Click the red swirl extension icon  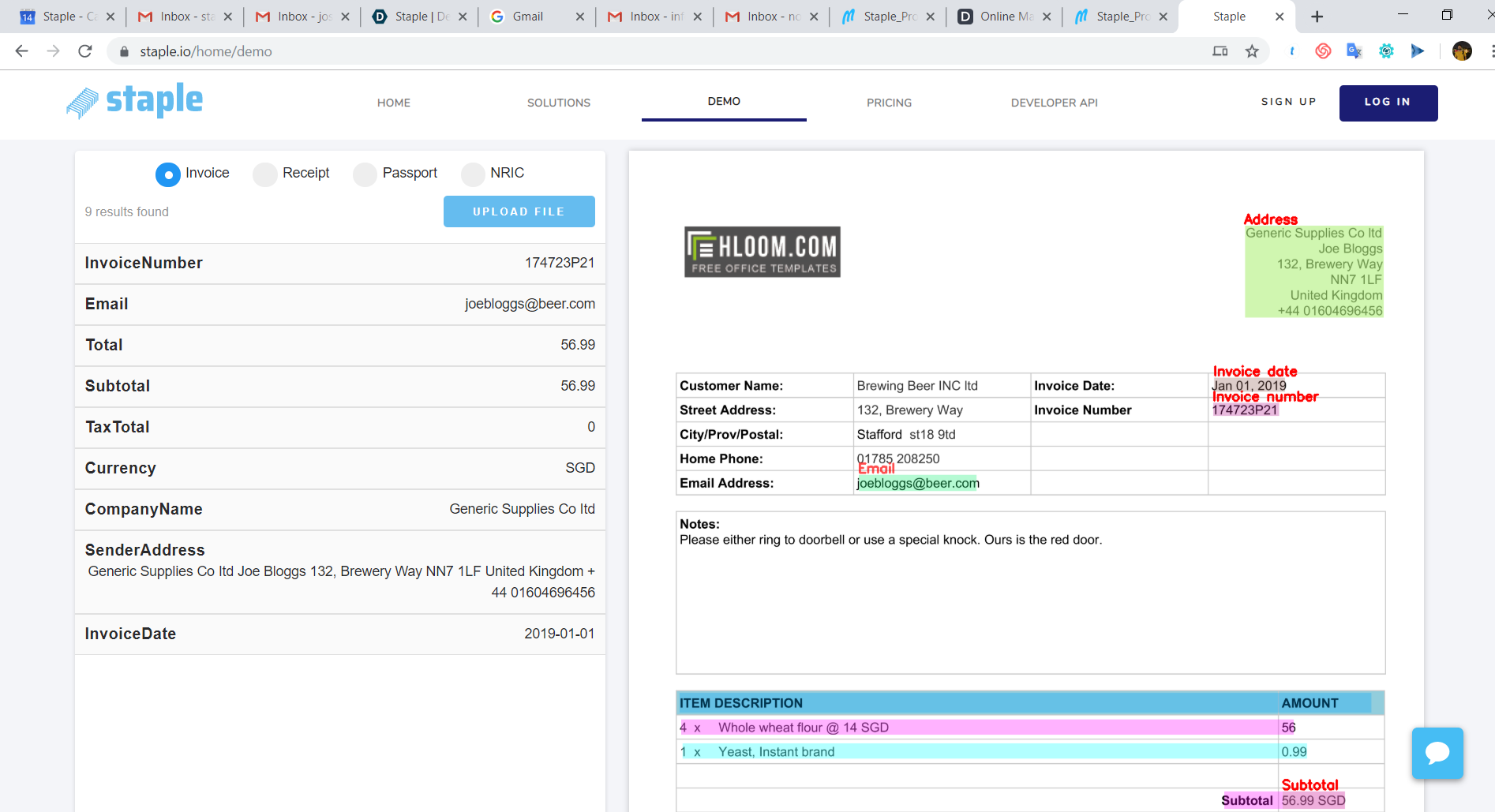point(1324,51)
